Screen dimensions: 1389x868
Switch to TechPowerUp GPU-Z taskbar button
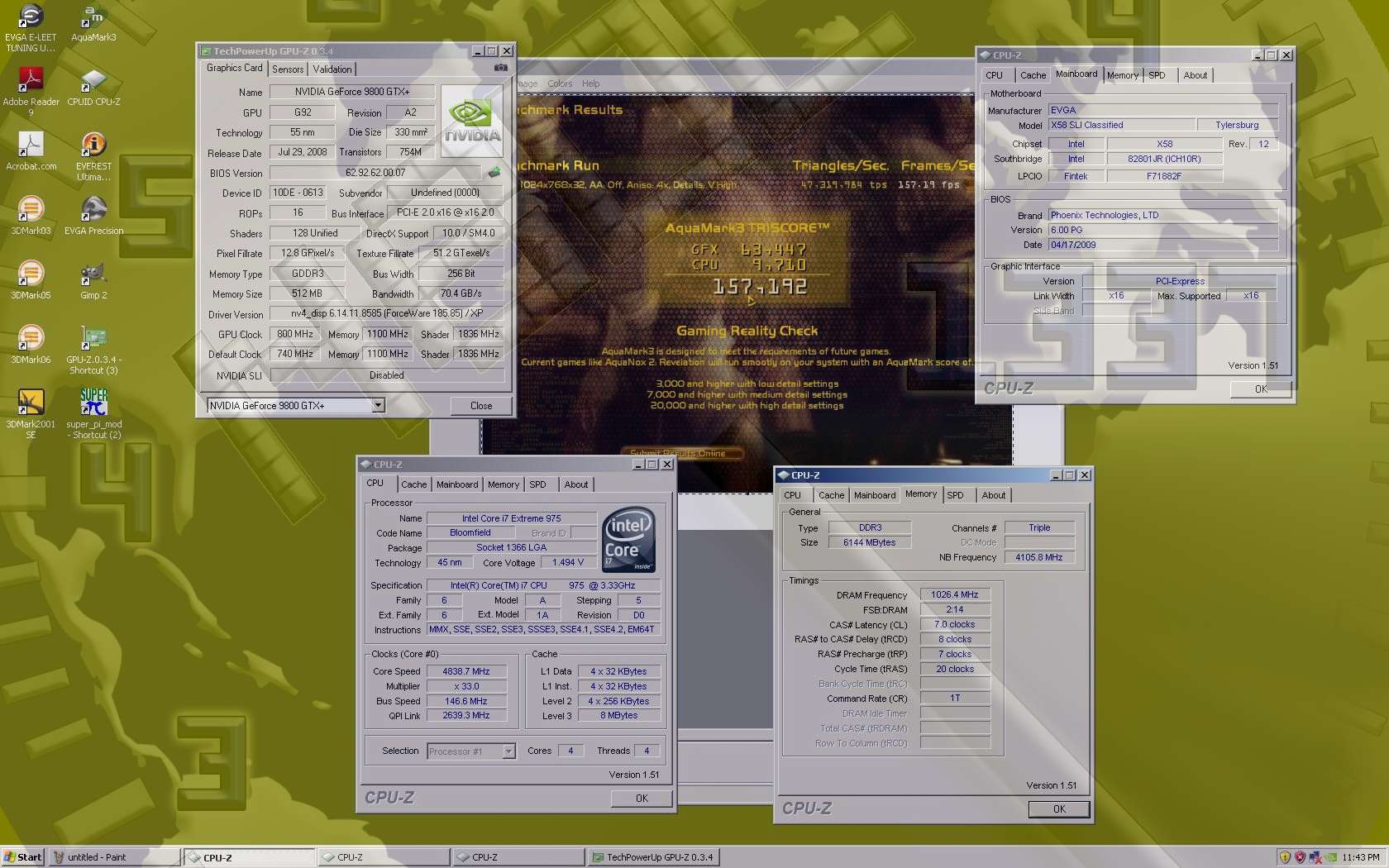pos(652,857)
